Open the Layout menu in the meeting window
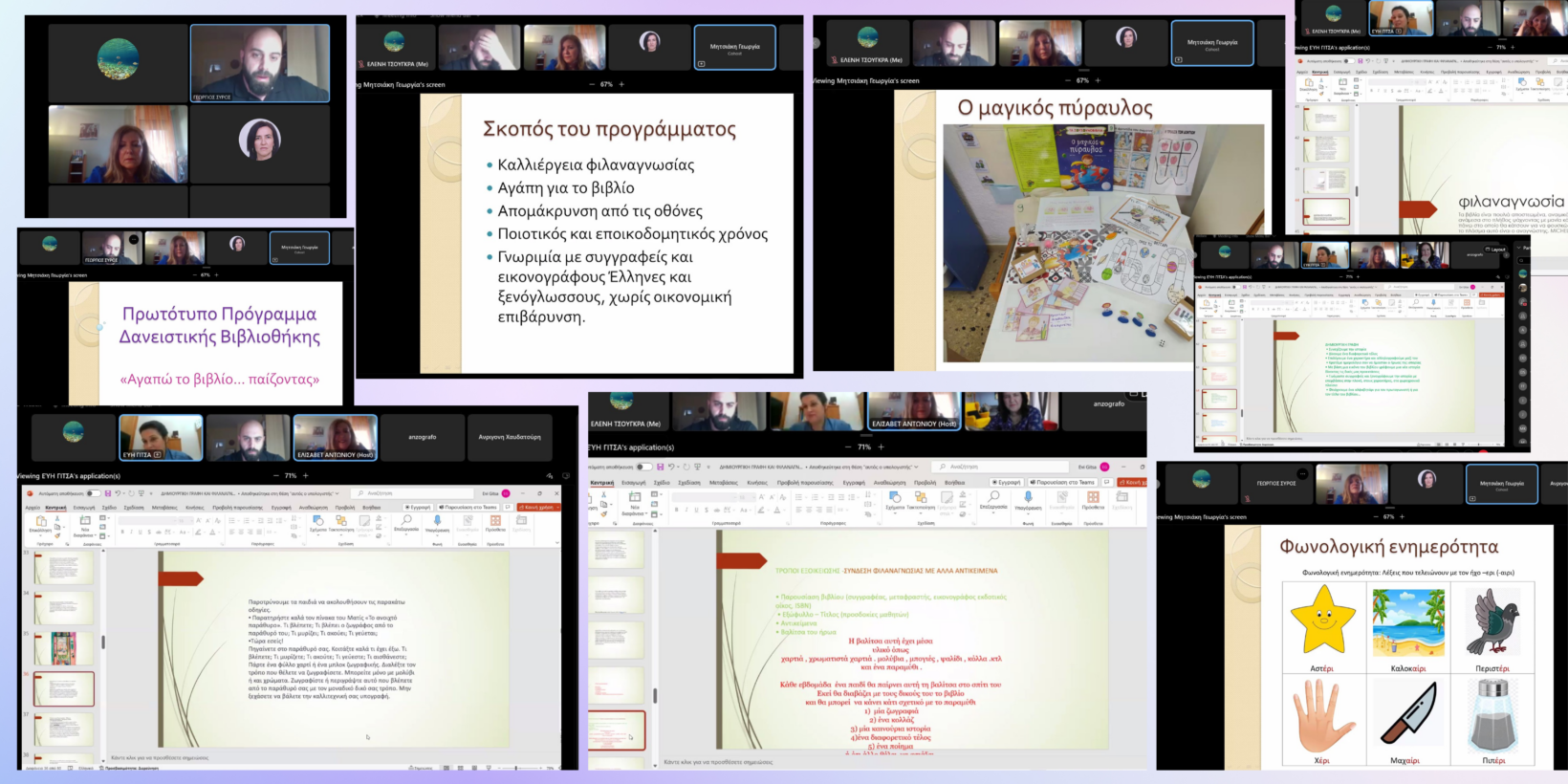Image resolution: width=1568 pixels, height=784 pixels. coord(1494,249)
